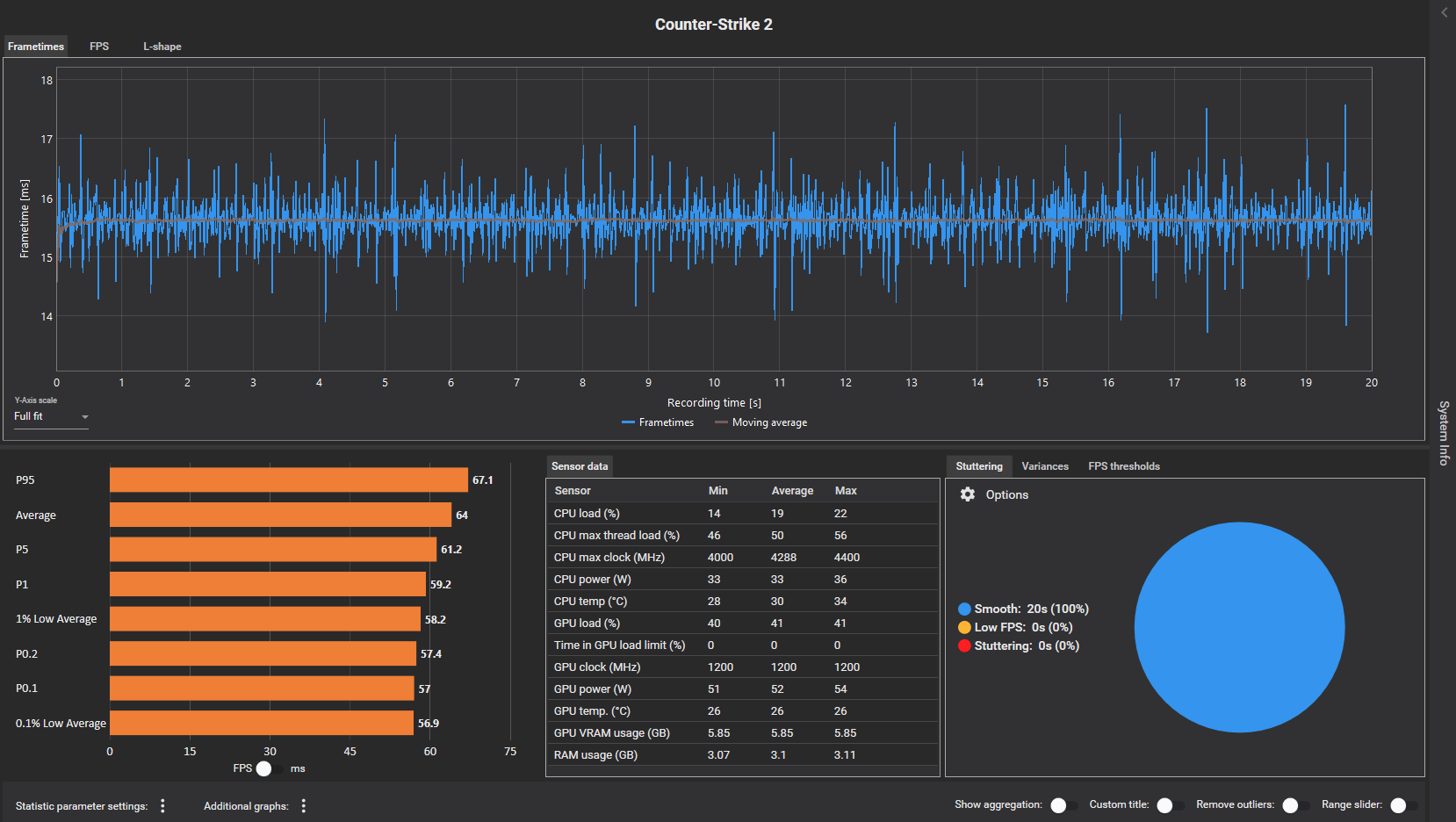Toggle the Moving average legend entry
This screenshot has width=1456, height=822.
tap(761, 422)
